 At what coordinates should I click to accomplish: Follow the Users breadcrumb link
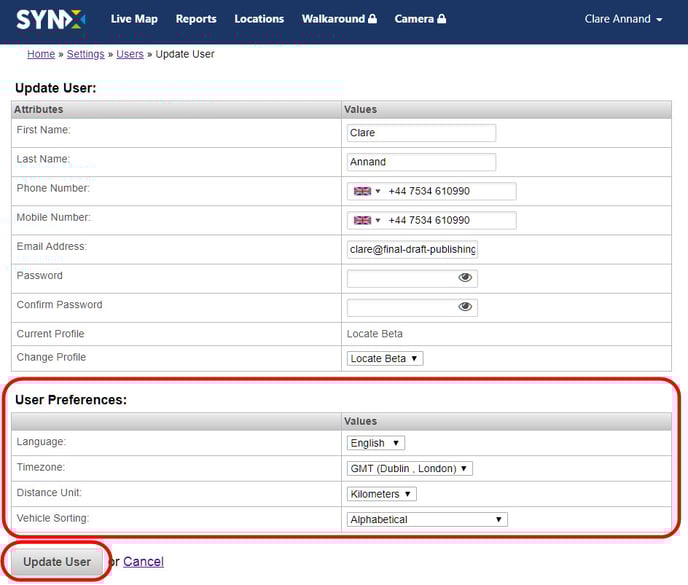tap(130, 54)
